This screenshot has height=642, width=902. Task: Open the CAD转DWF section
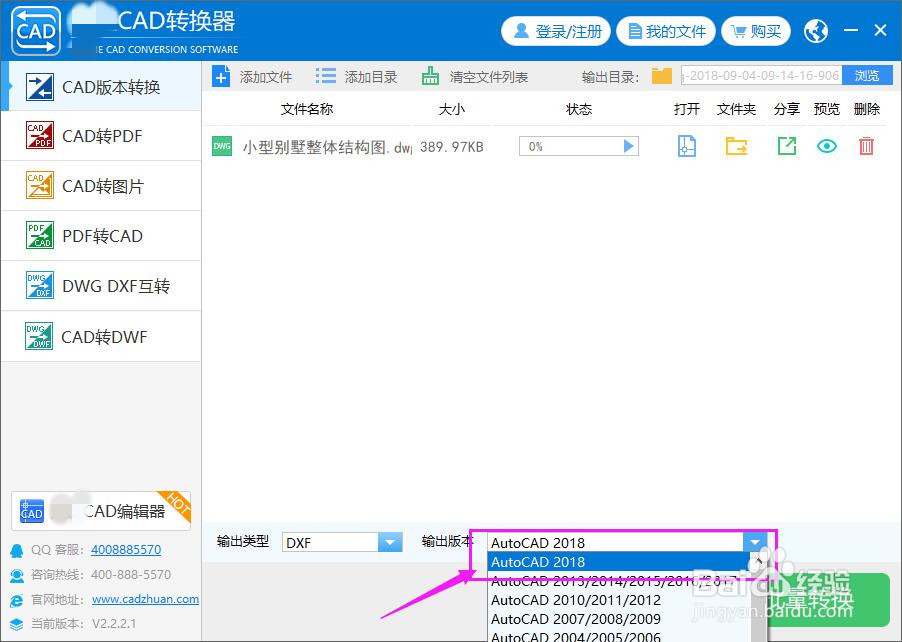click(101, 337)
